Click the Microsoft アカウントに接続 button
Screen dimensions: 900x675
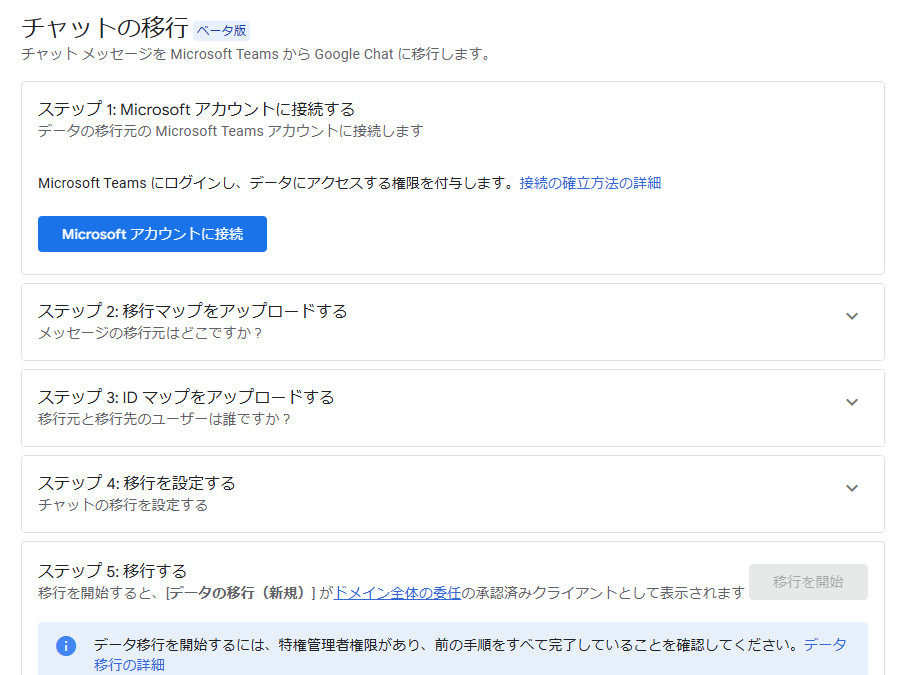pos(152,234)
